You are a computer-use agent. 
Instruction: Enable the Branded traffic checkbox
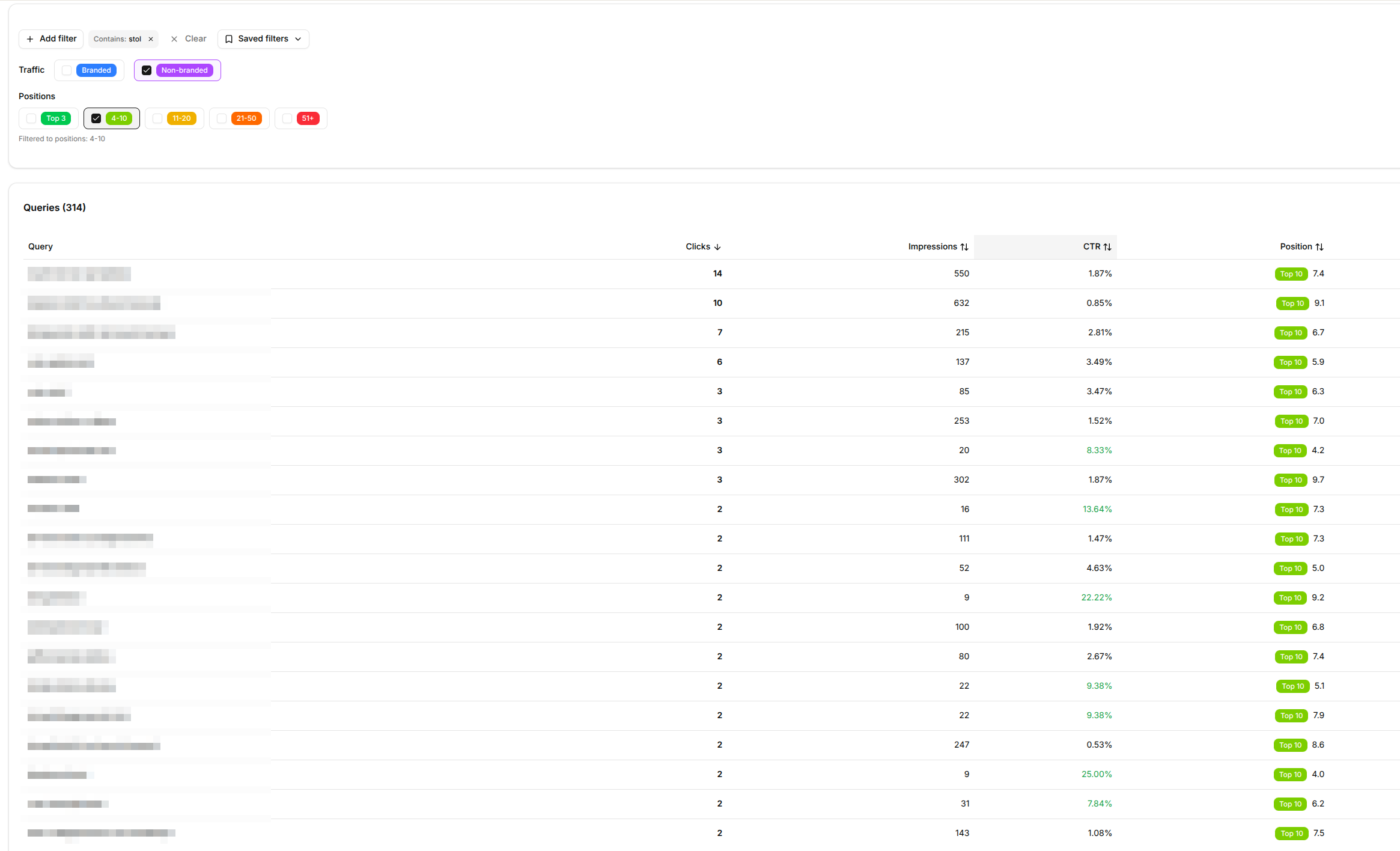tap(66, 70)
